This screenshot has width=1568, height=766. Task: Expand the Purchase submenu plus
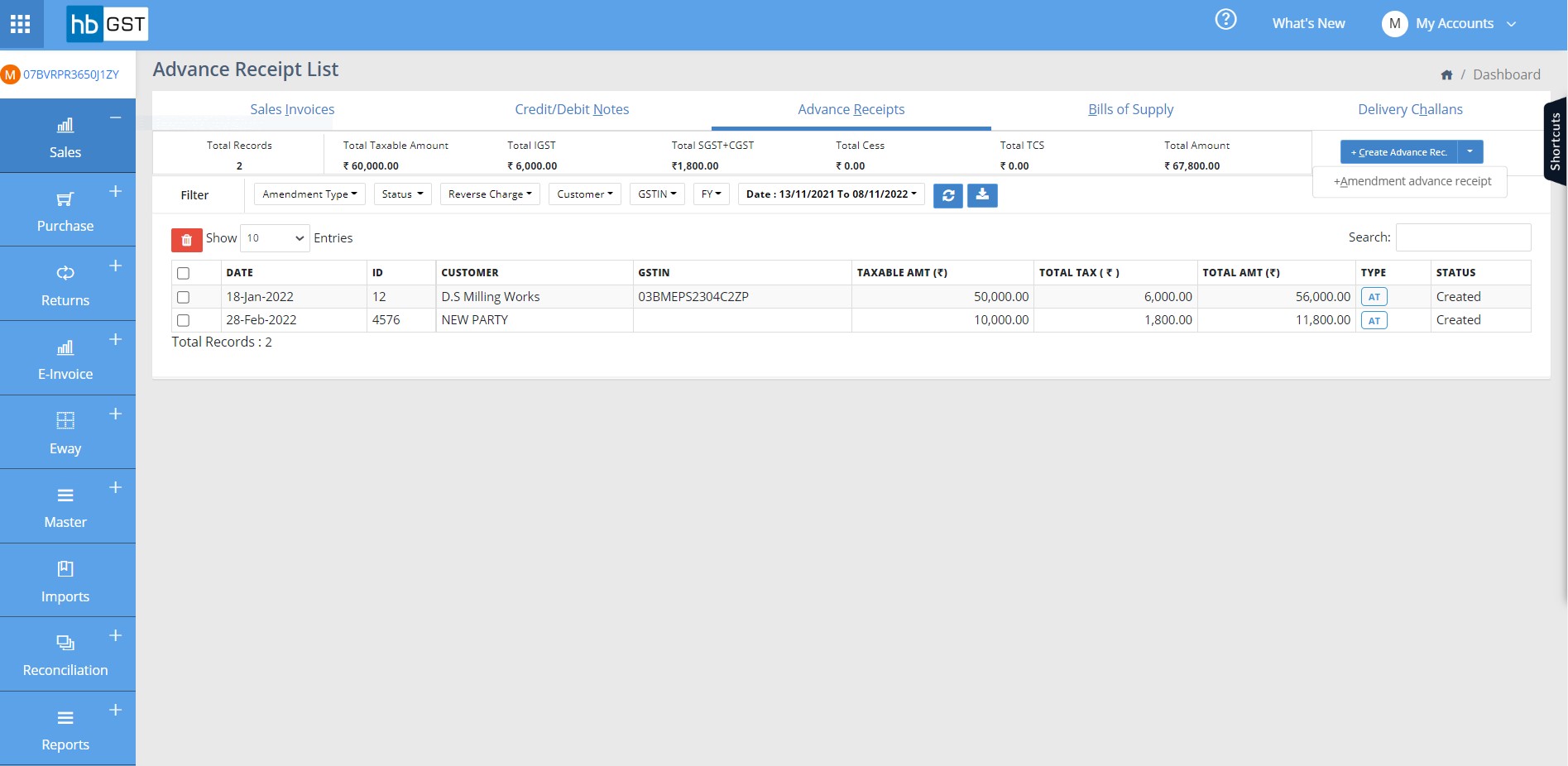point(116,191)
